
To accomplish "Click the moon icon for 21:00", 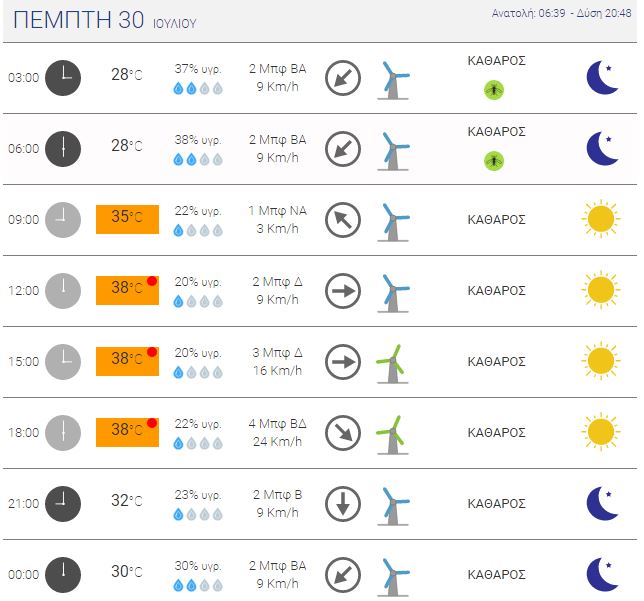I will point(602,503).
